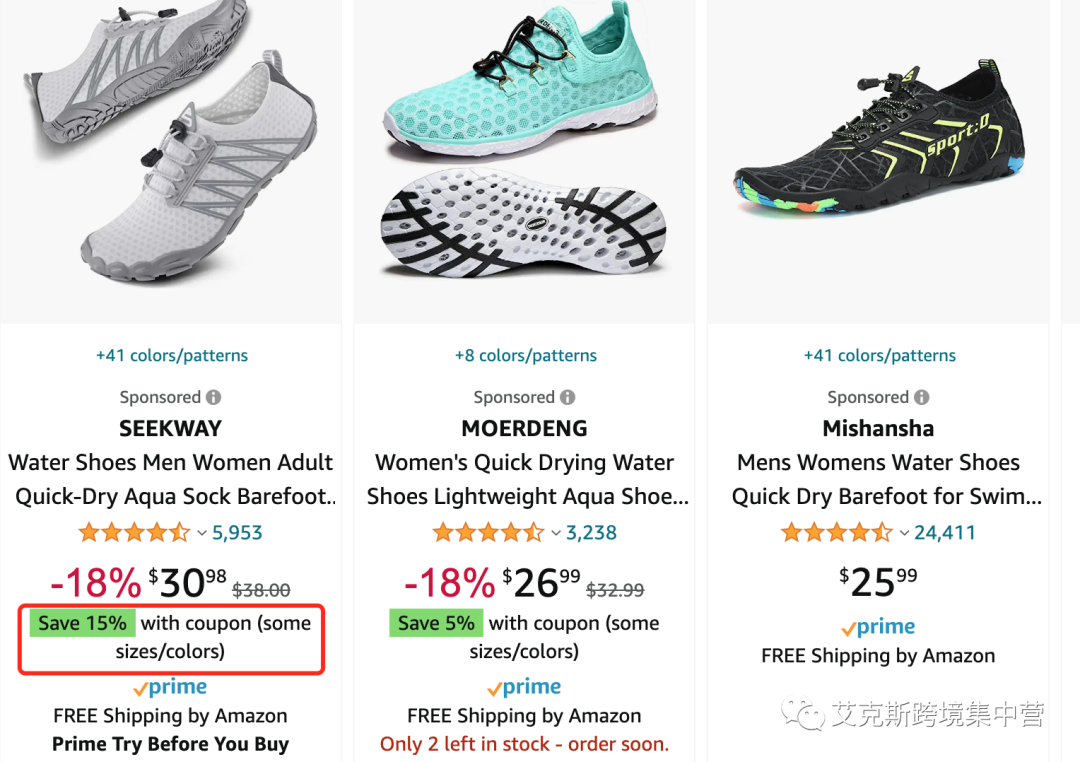
Task: Open the +41 colors/patterns link for SEEKWAY
Action: [172, 356]
